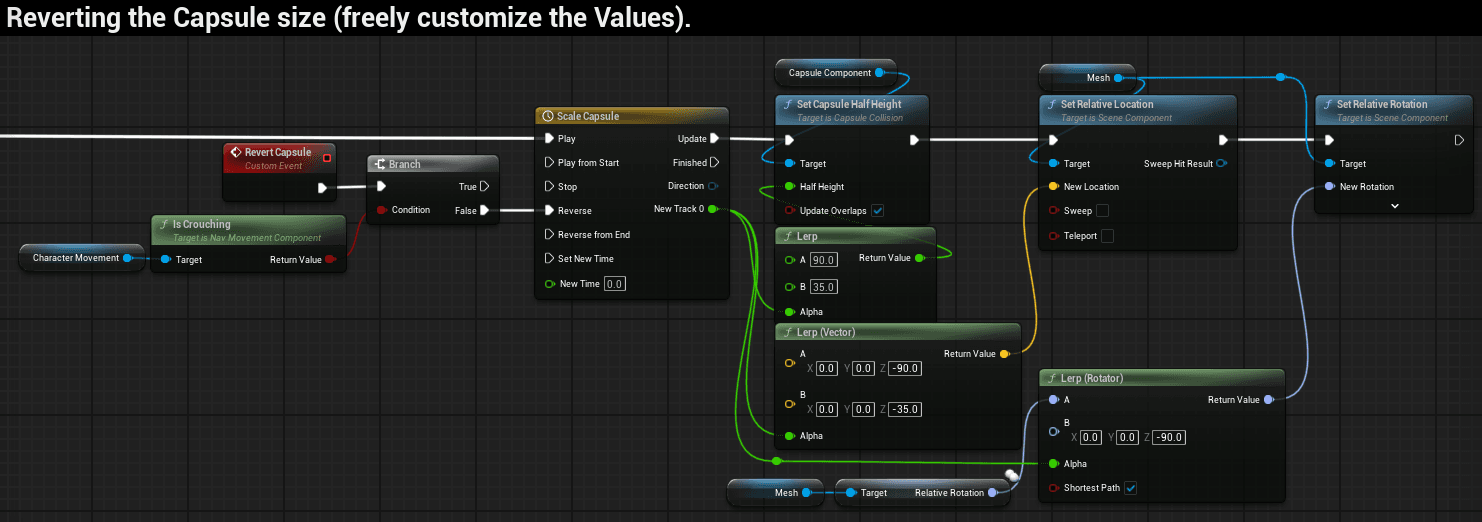The image size is (1482, 522).
Task: Click the Branch False output pin
Action: [x=485, y=210]
